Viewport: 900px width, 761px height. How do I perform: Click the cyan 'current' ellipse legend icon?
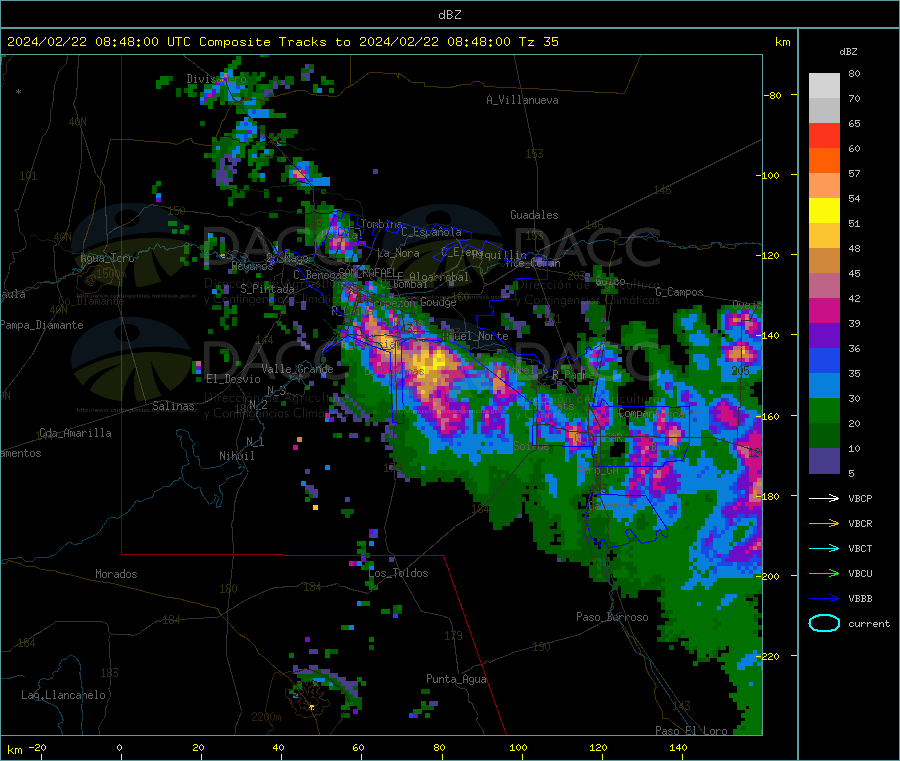pos(824,623)
